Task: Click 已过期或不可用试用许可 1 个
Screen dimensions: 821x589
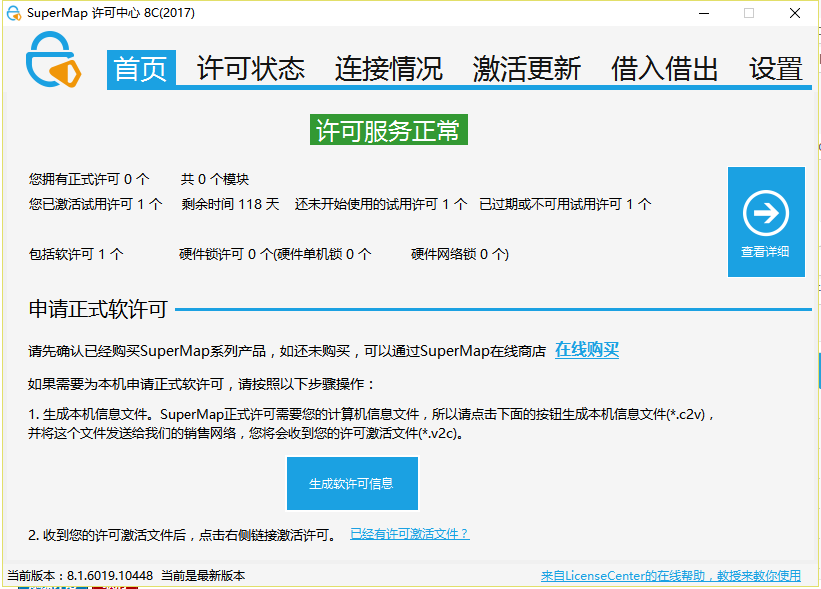Action: (x=565, y=204)
